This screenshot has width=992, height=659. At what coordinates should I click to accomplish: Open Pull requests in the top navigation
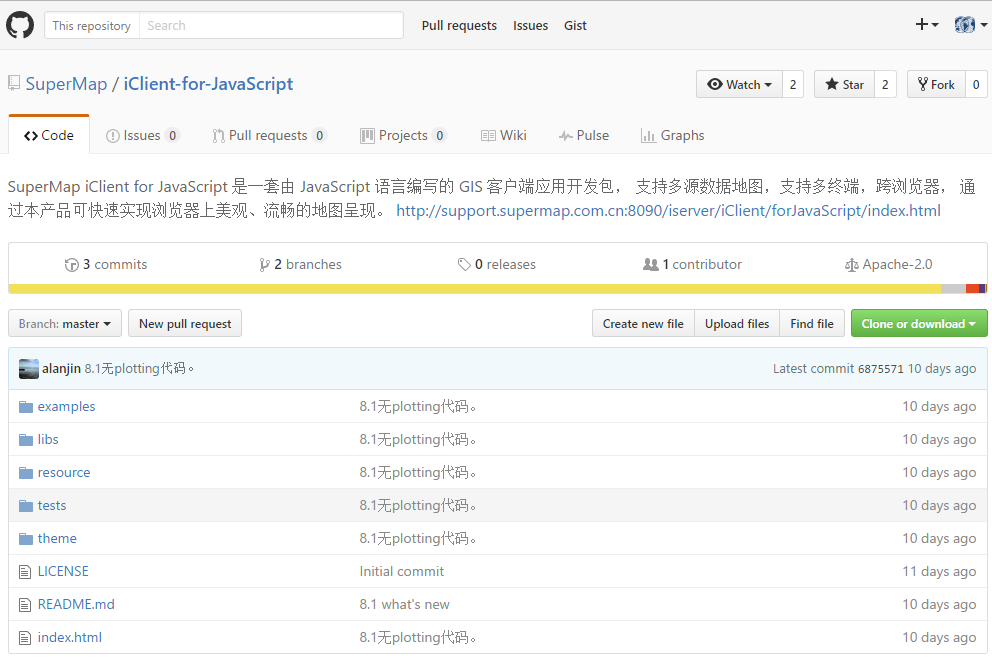tap(459, 25)
